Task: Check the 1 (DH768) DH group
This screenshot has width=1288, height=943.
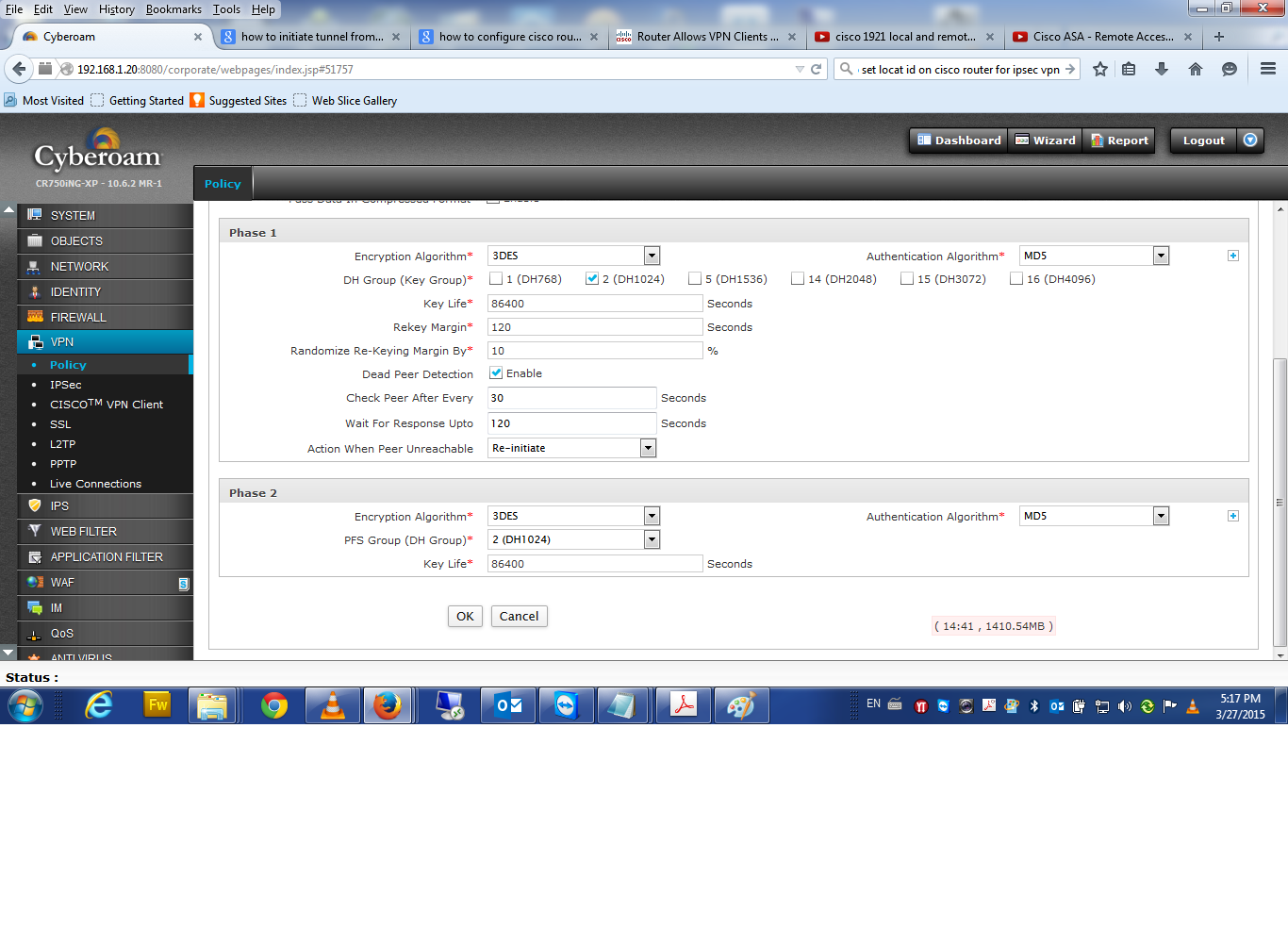Action: click(x=496, y=278)
